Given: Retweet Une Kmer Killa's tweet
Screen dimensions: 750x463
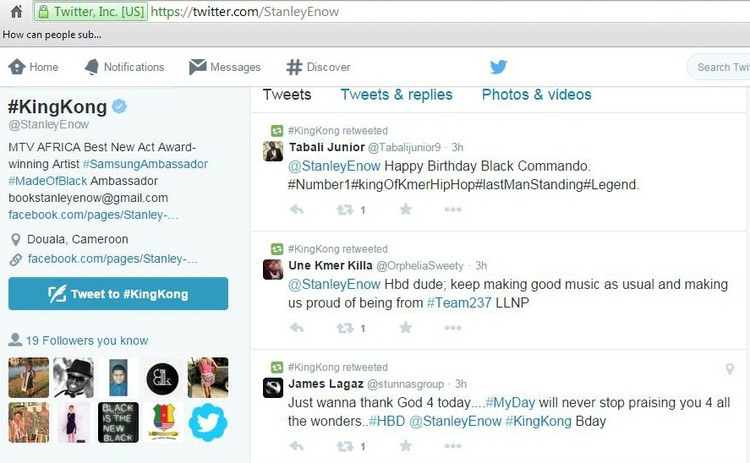Looking at the screenshot, I should (x=345, y=328).
